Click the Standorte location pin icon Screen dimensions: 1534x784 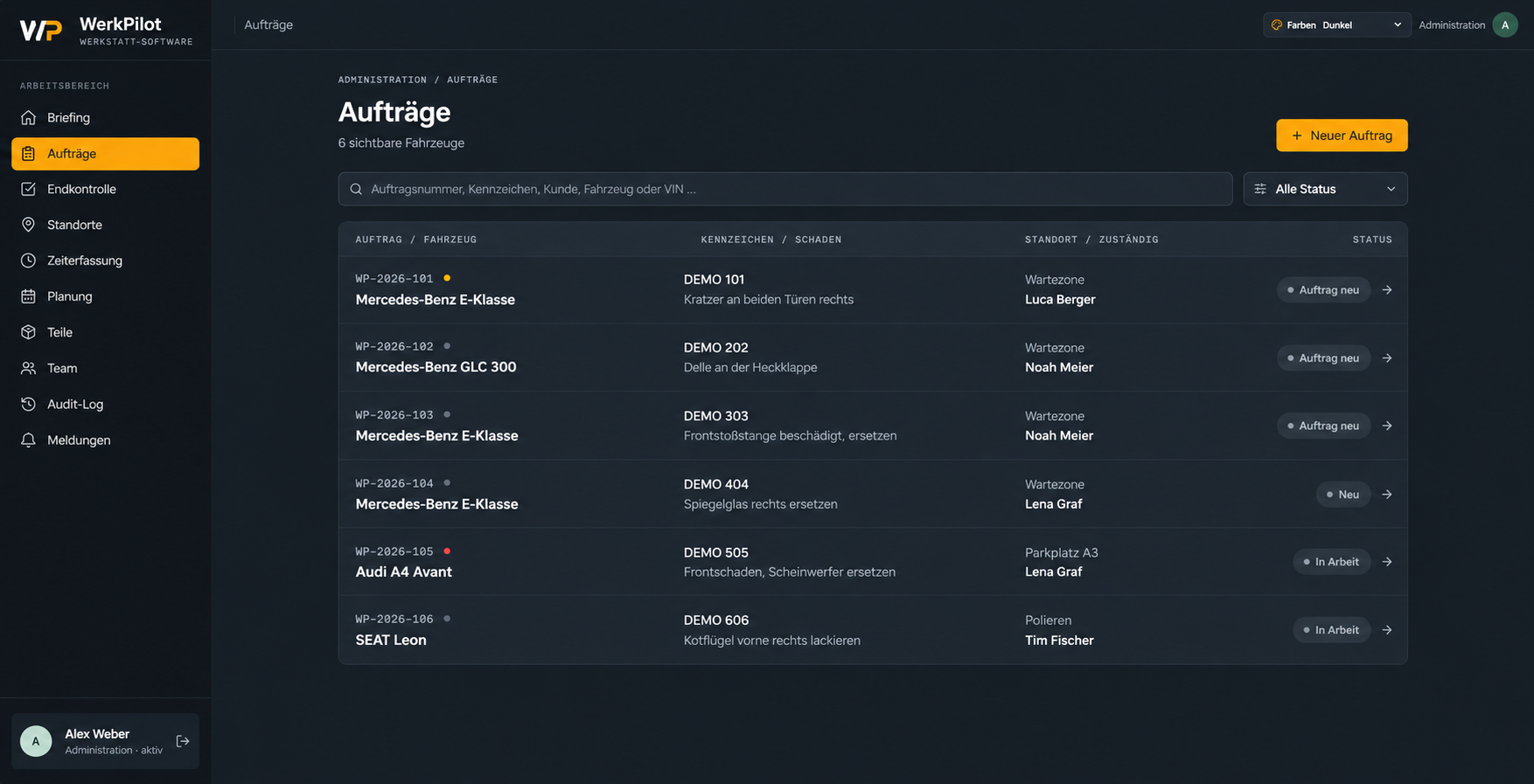[28, 225]
